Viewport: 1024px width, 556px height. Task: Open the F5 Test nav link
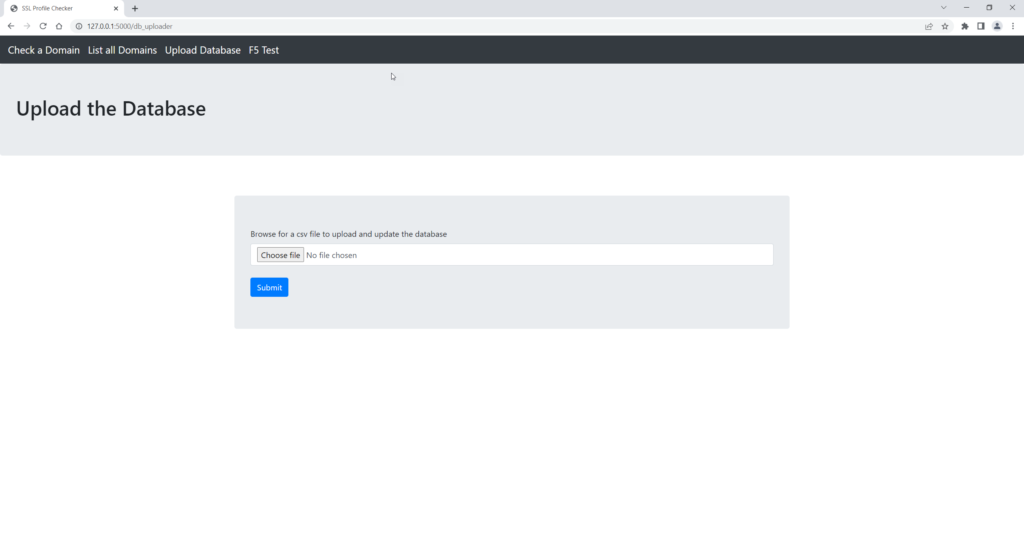click(x=264, y=50)
